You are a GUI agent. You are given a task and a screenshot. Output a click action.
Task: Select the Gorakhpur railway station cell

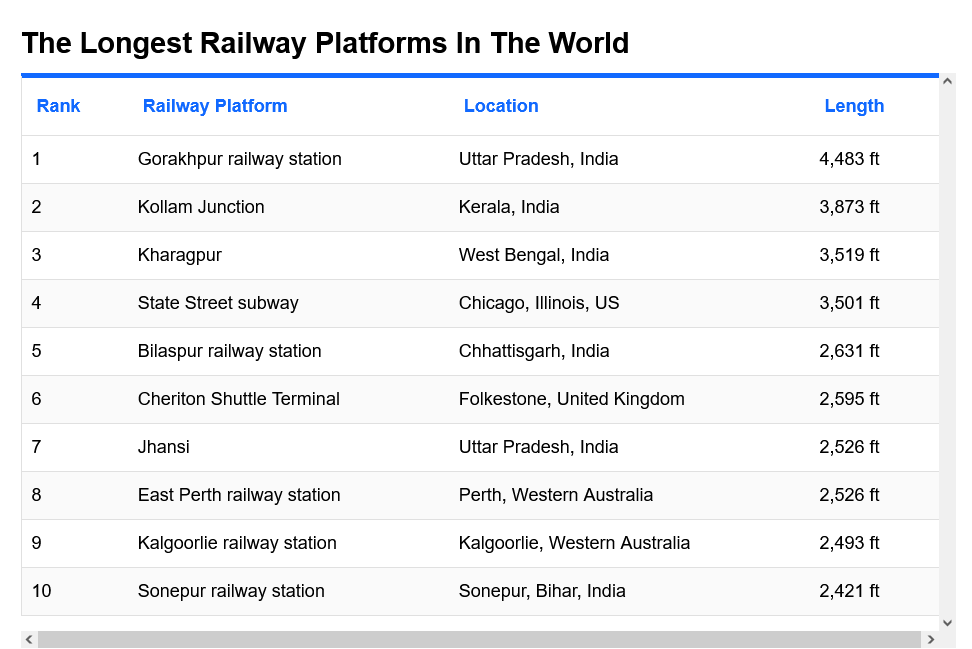[240, 159]
